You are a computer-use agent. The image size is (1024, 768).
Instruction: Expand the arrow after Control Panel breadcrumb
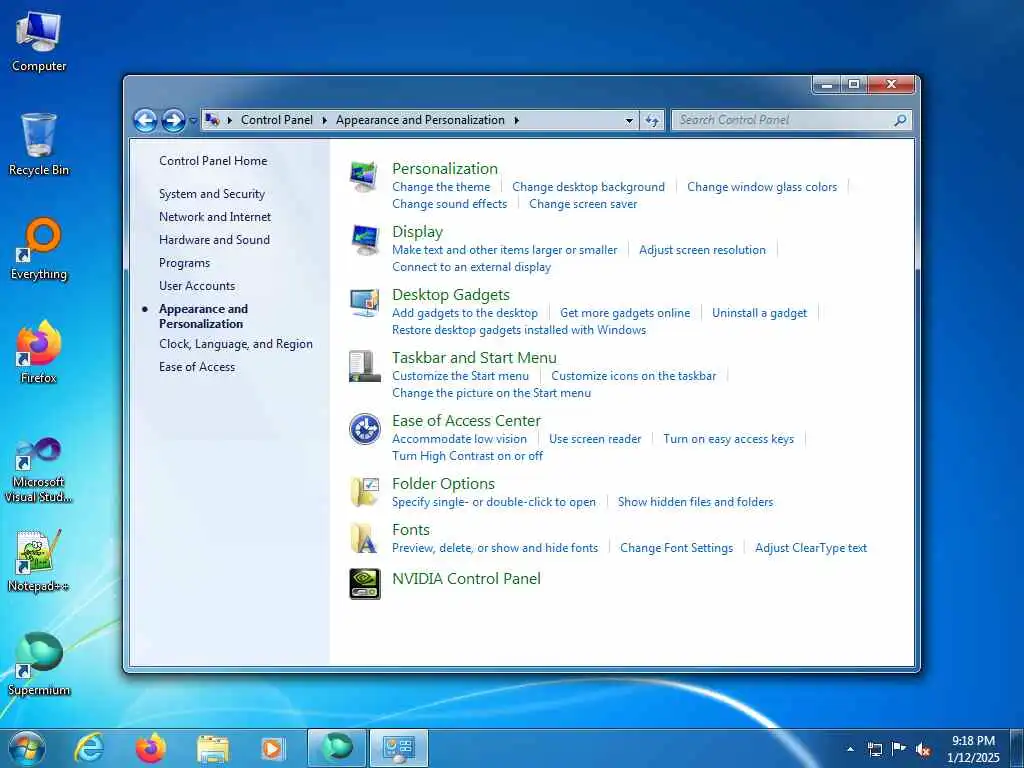[x=325, y=120]
